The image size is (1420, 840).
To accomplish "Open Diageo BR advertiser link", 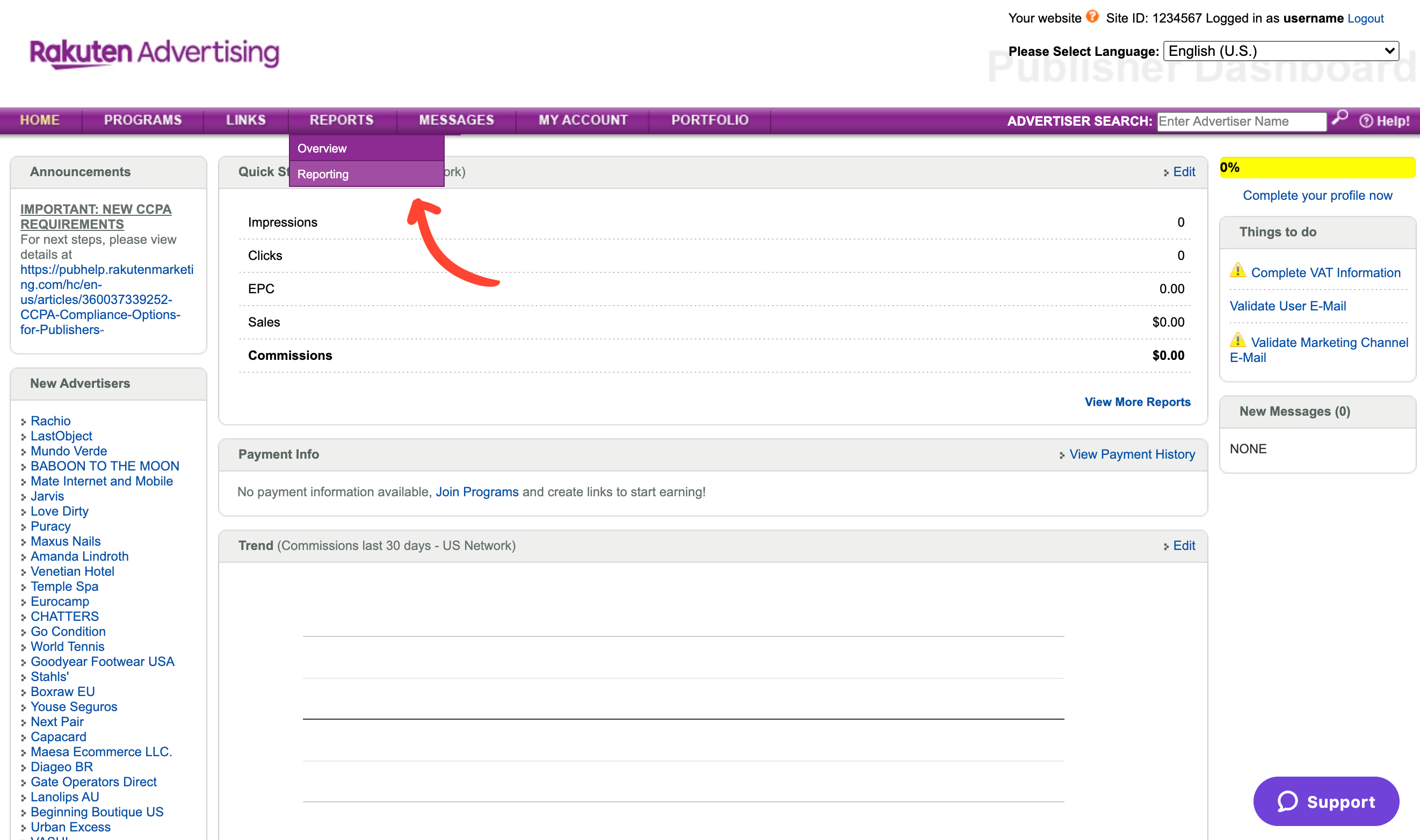I will coord(62,766).
